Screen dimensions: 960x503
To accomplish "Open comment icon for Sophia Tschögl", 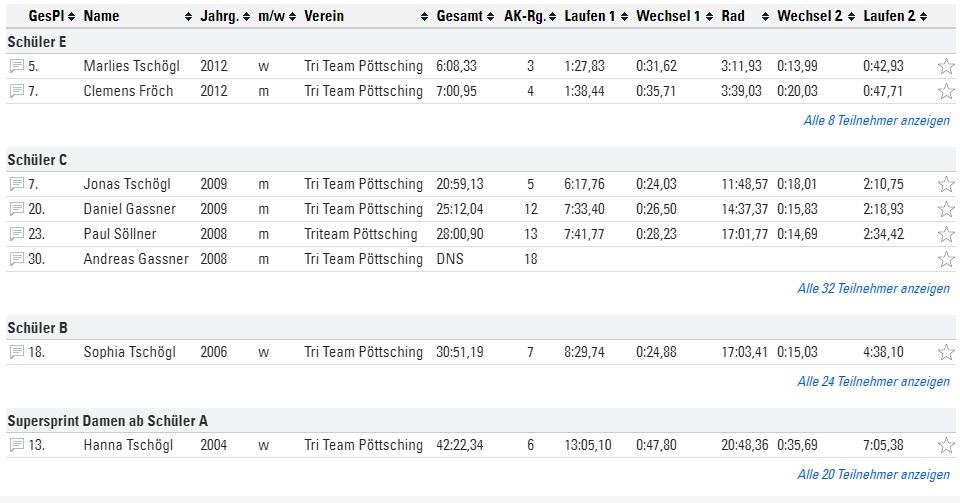I will coord(17,352).
